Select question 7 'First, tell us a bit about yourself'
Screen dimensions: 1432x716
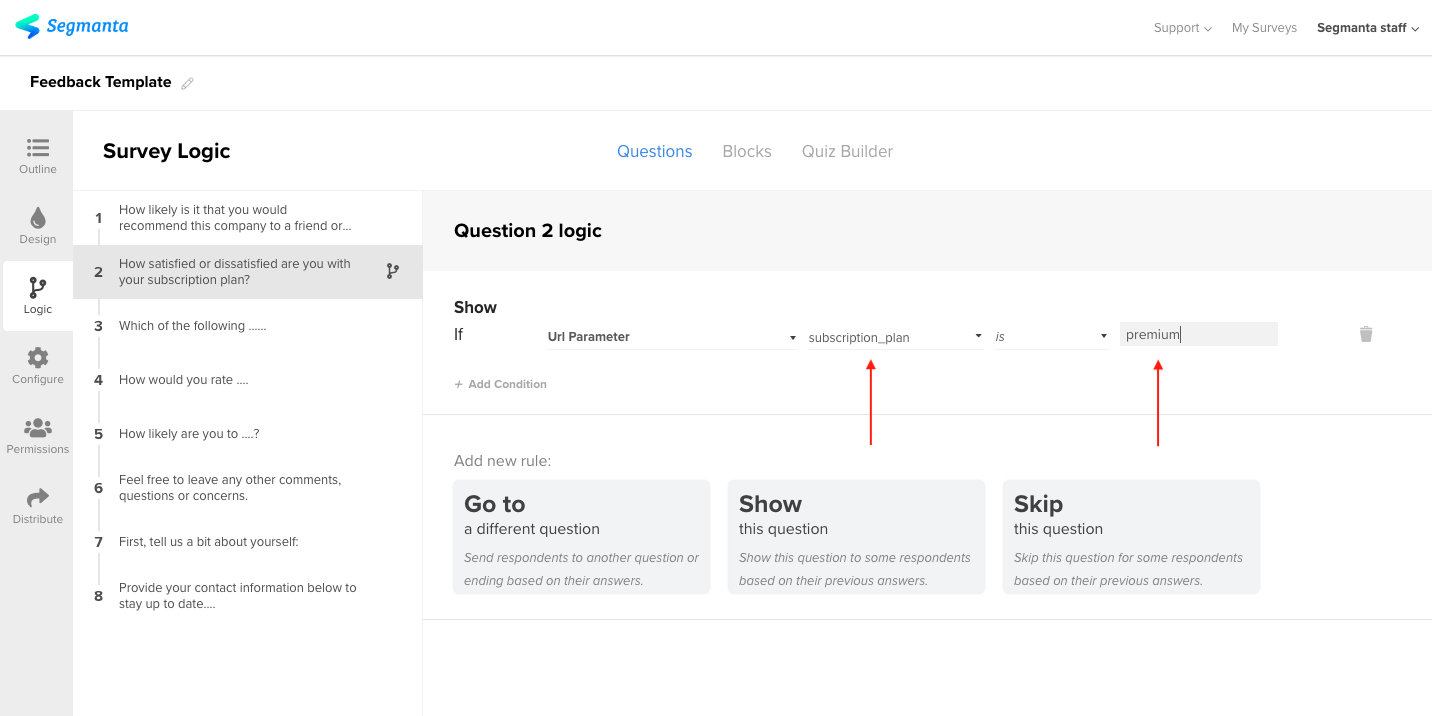click(x=248, y=542)
